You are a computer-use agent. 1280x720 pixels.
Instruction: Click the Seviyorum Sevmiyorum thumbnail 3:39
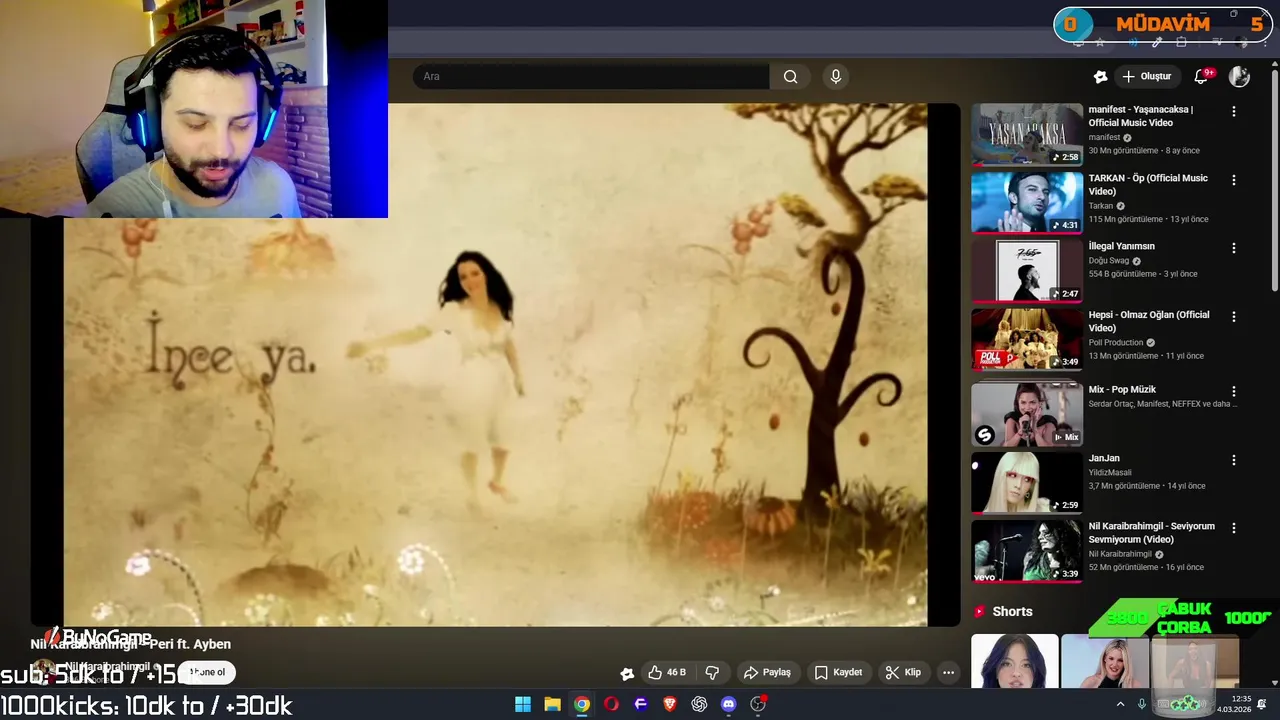[x=1027, y=551]
